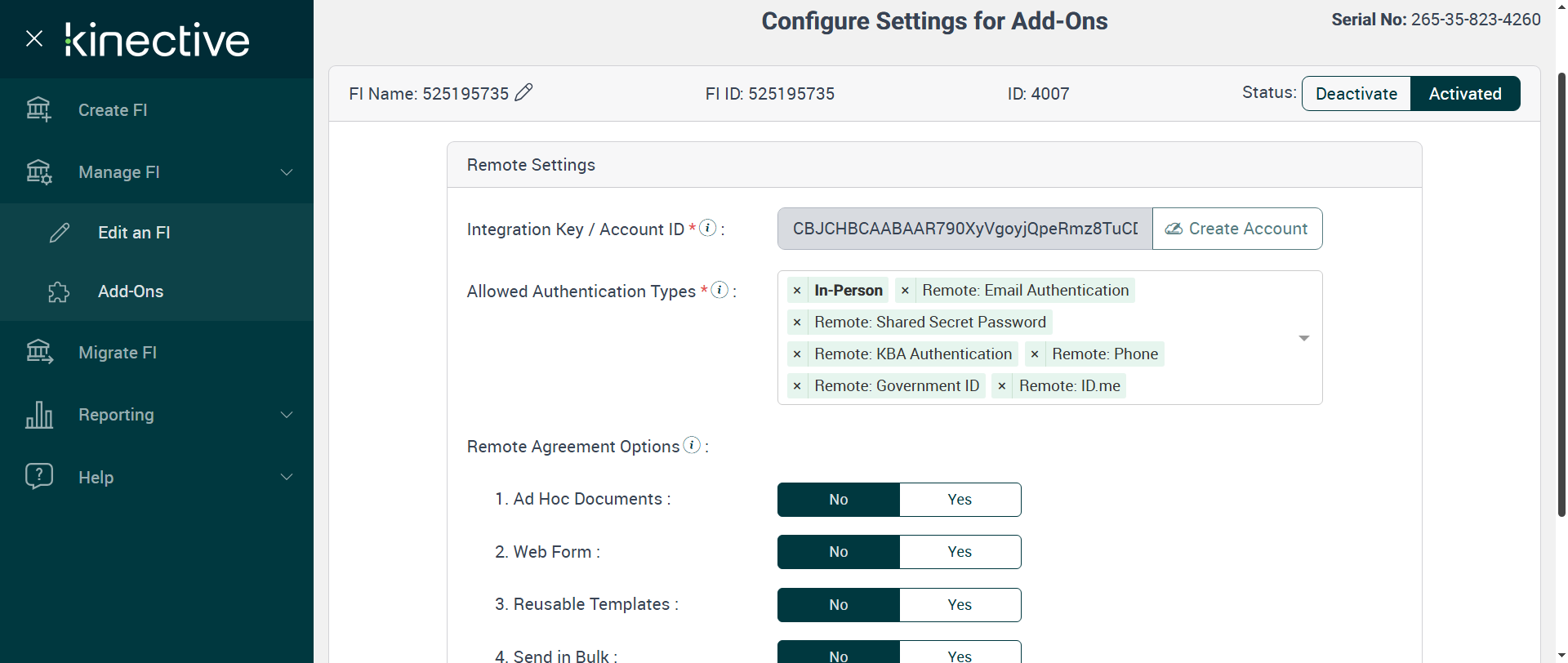Close the sidebar with the X icon
Image resolution: width=1568 pixels, height=663 pixels.
[34, 38]
